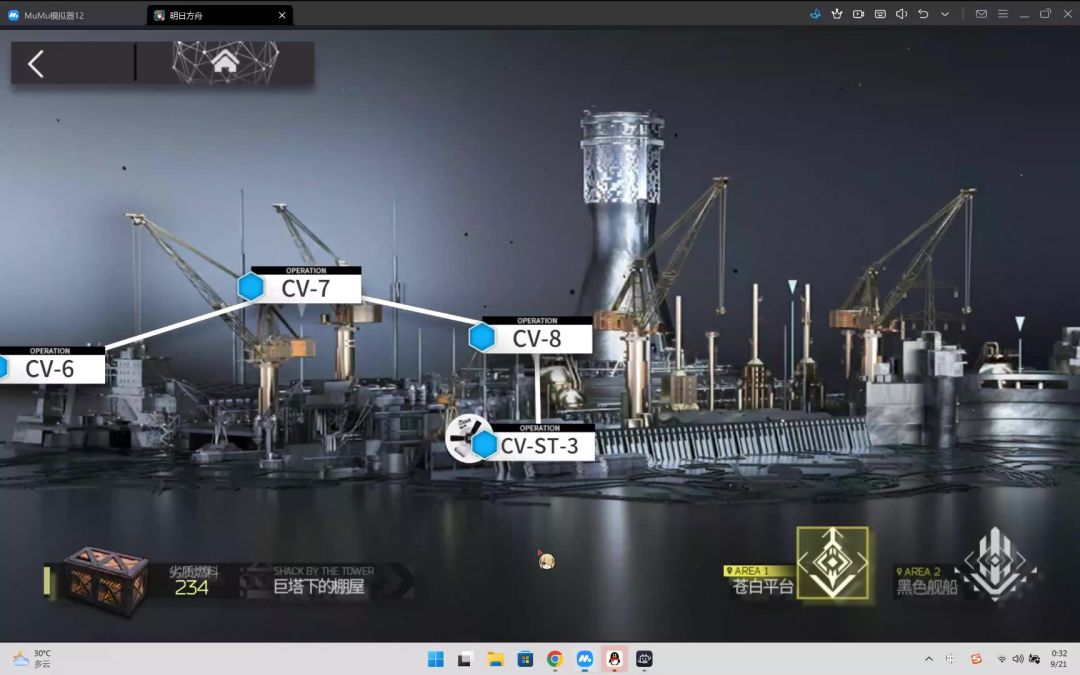Open the Windows Start menu
This screenshot has width=1080, height=675.
436,659
